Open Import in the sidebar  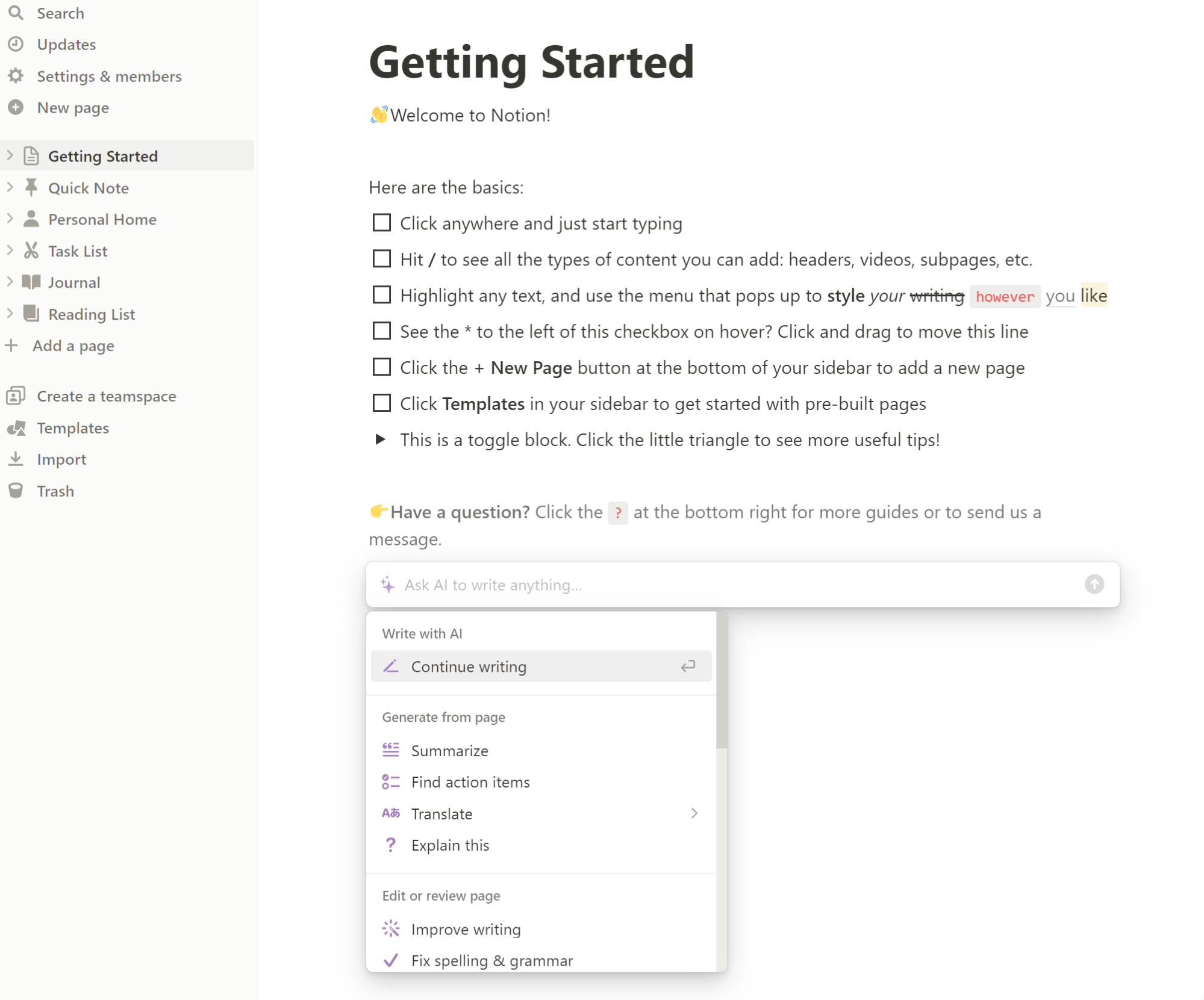click(x=61, y=459)
